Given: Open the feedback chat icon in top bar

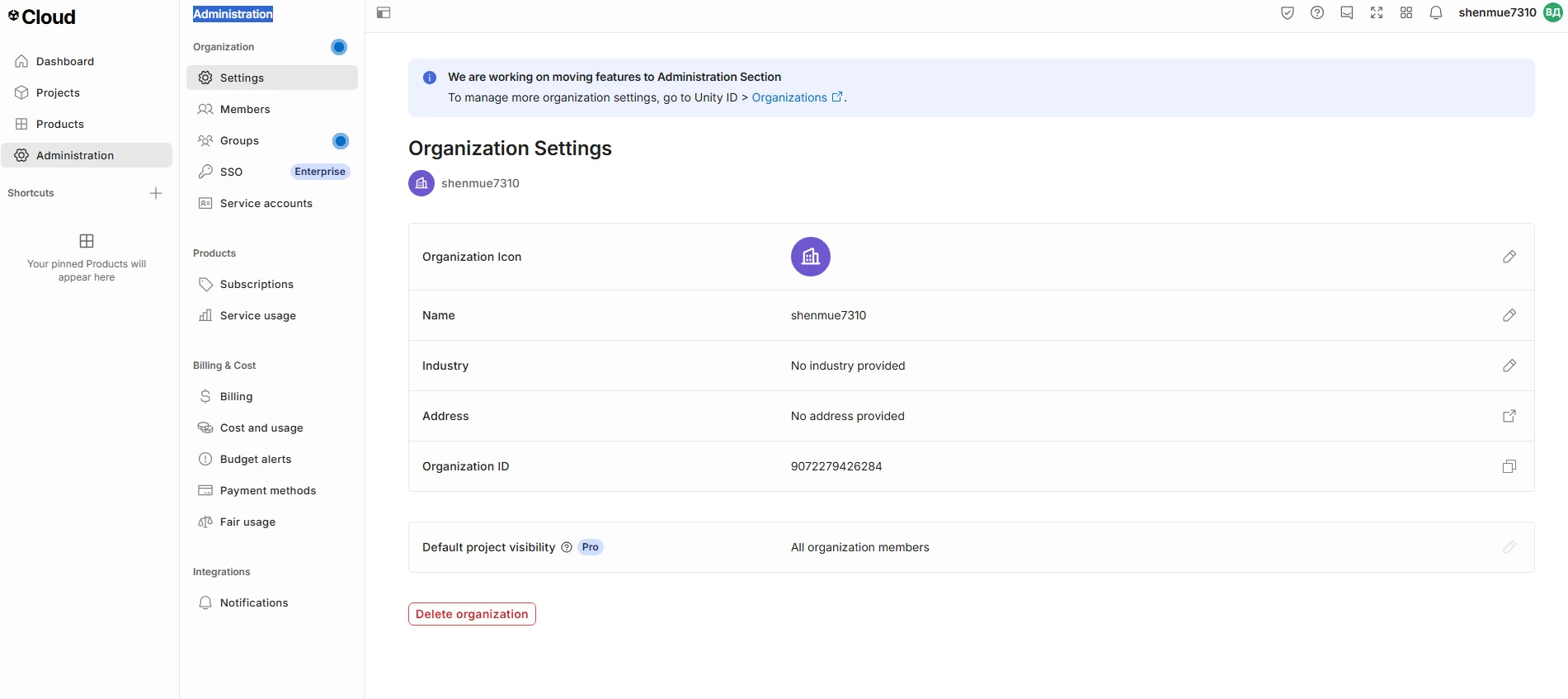Looking at the screenshot, I should (x=1347, y=12).
